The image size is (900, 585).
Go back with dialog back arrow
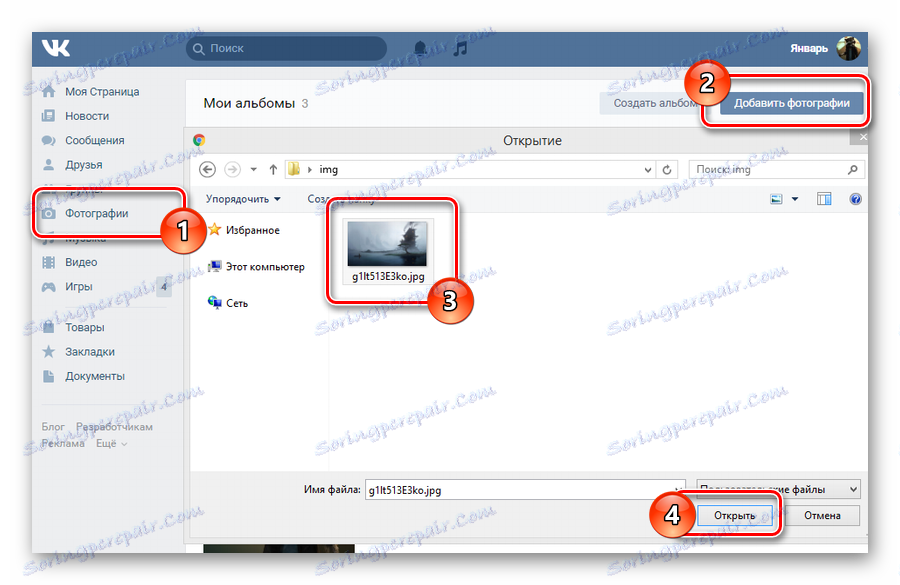click(207, 169)
